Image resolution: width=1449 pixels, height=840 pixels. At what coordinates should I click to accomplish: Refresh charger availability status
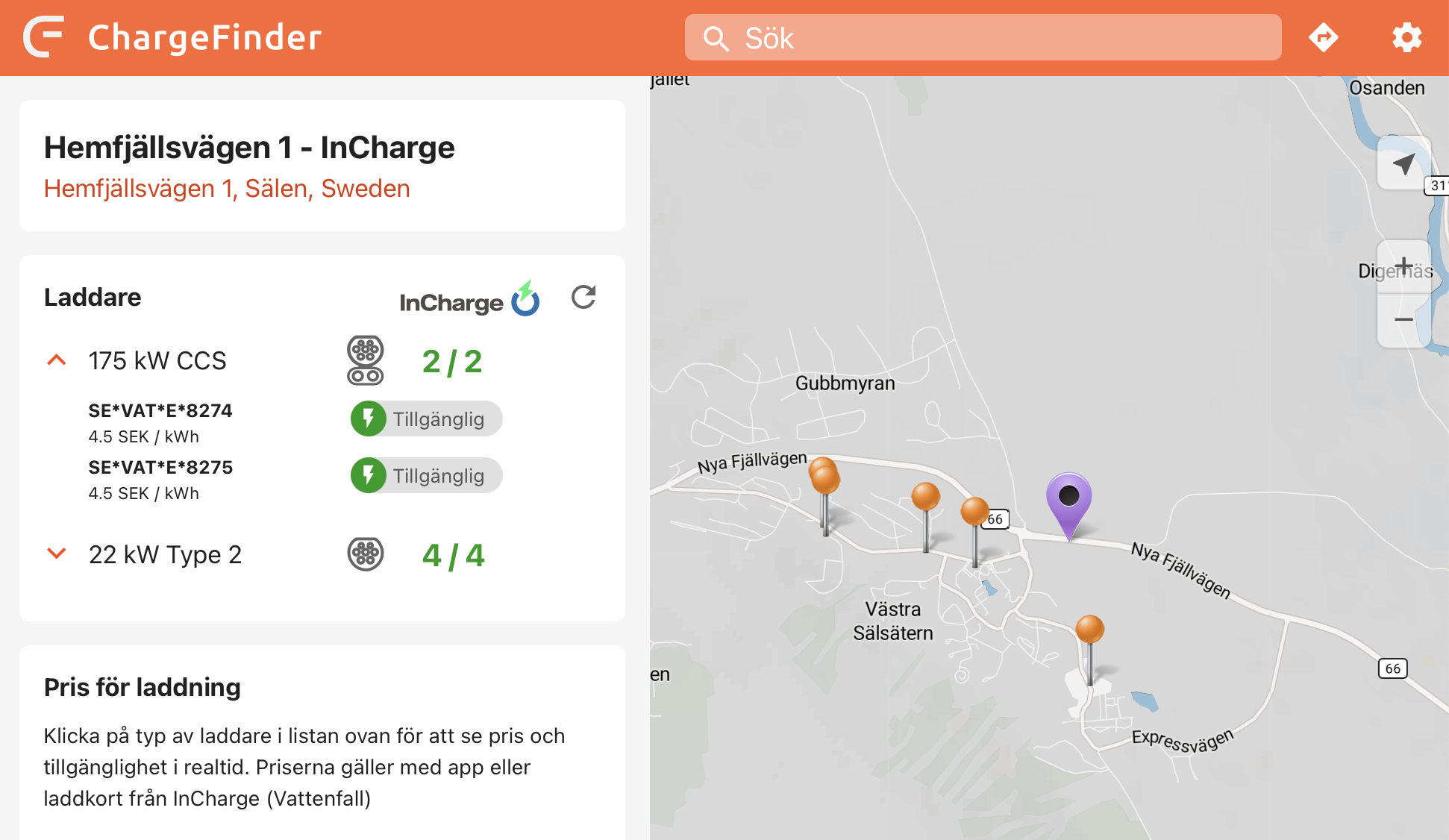(583, 297)
